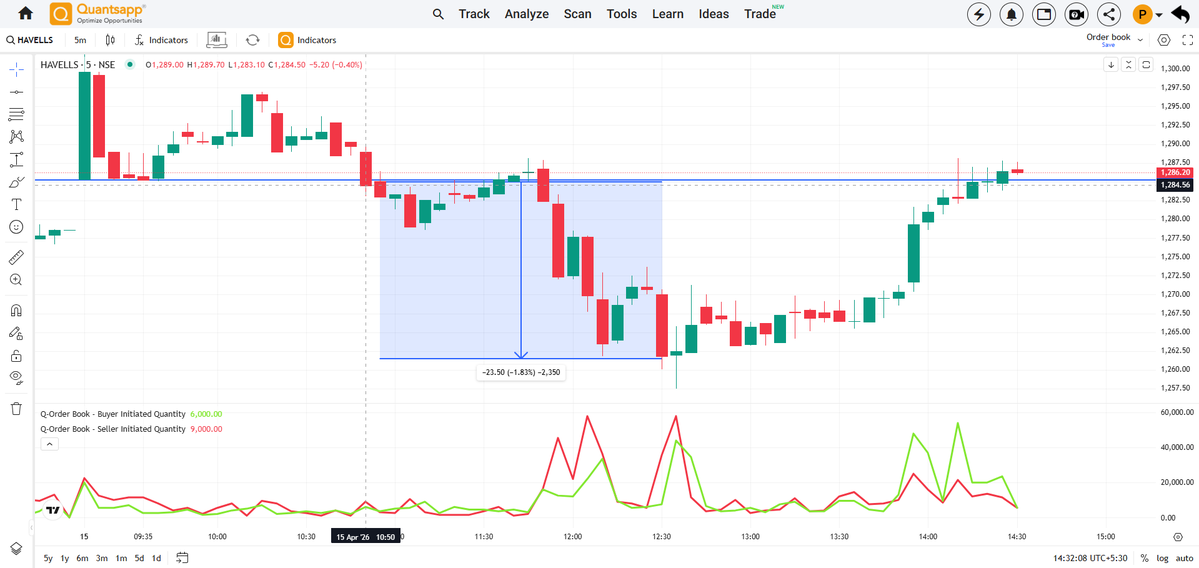Image resolution: width=1199 pixels, height=568 pixels.
Task: Select the 1y range
Action: tap(65, 558)
